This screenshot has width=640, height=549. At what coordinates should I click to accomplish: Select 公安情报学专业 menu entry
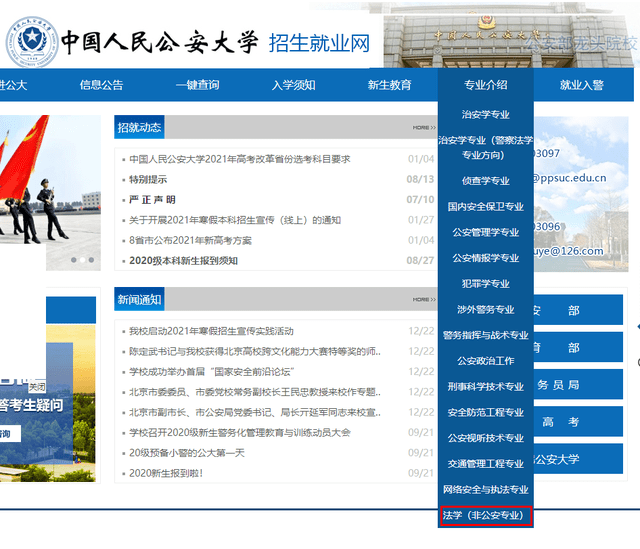pyautogui.click(x=486, y=258)
